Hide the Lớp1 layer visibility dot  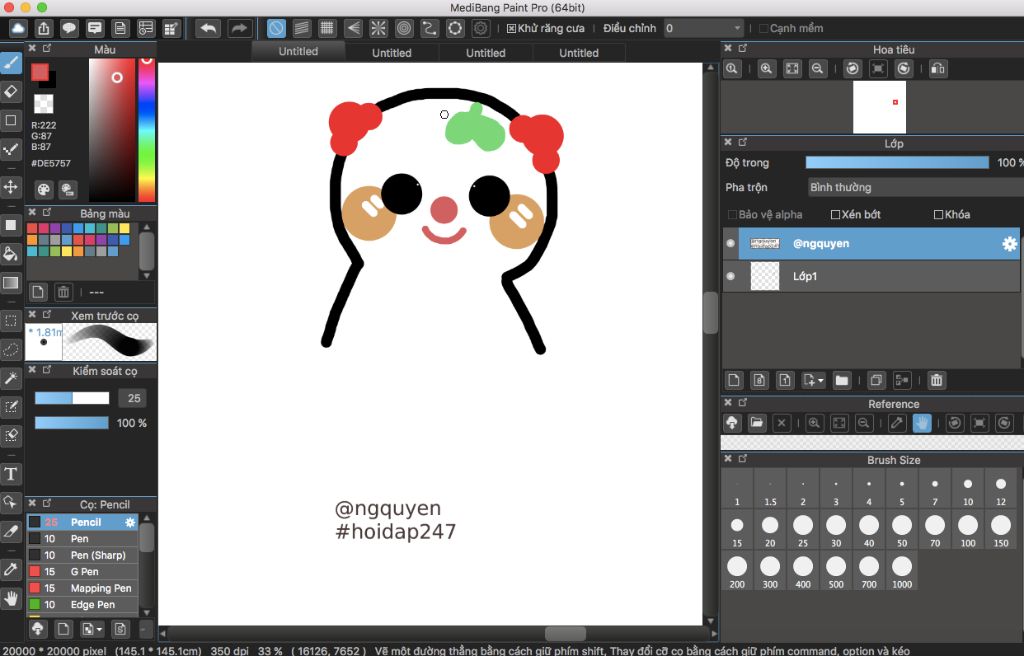(x=730, y=276)
